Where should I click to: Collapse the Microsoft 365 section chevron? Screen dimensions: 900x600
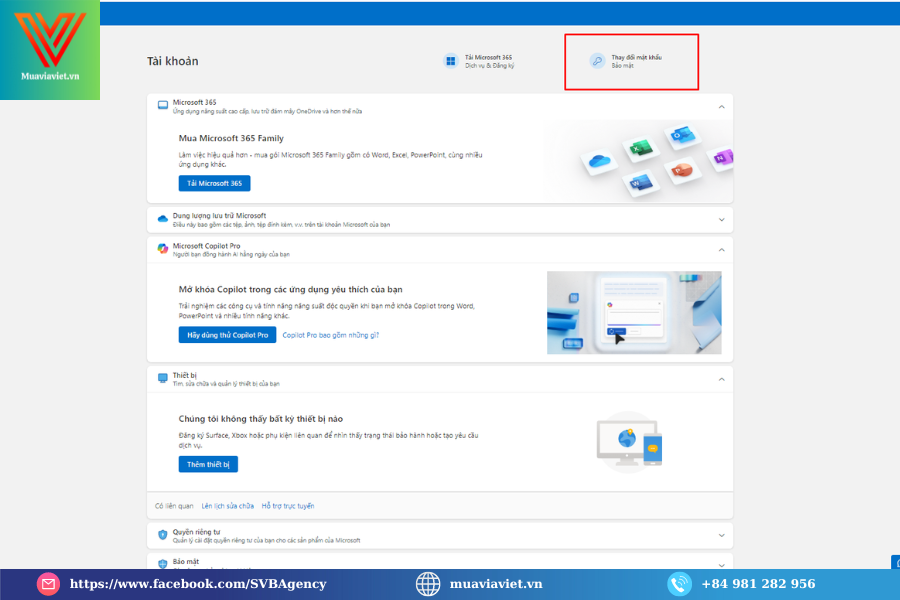[721, 107]
